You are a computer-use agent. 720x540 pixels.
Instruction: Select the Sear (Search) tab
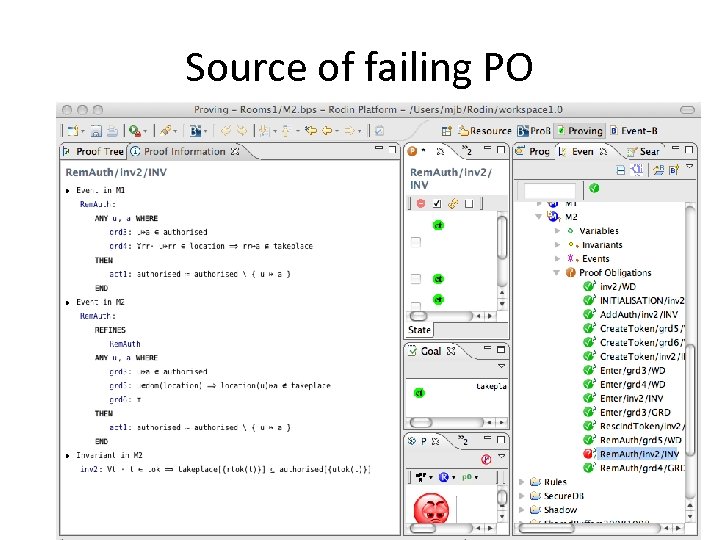tap(643, 152)
